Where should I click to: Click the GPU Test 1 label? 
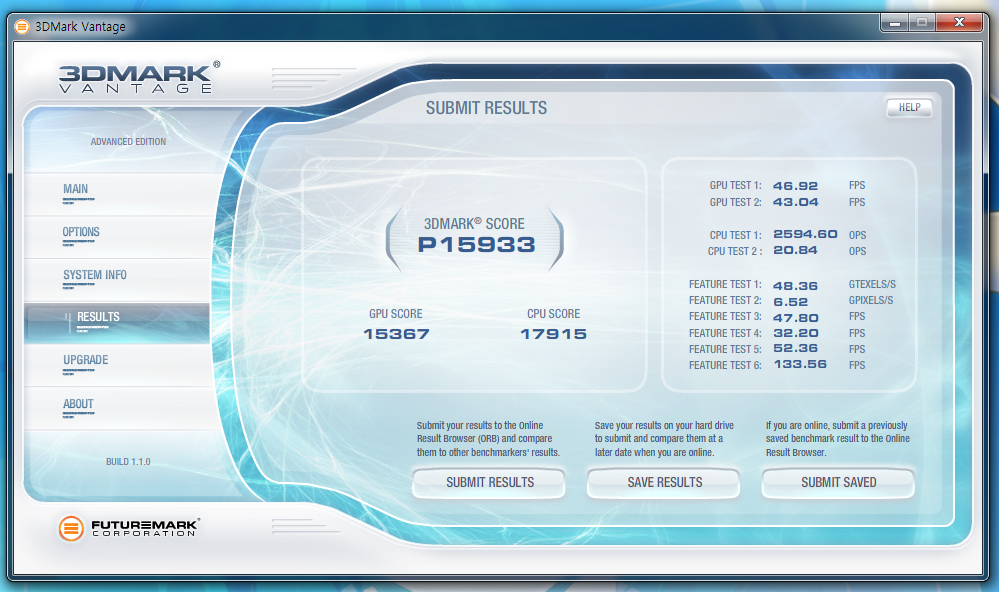click(x=736, y=185)
